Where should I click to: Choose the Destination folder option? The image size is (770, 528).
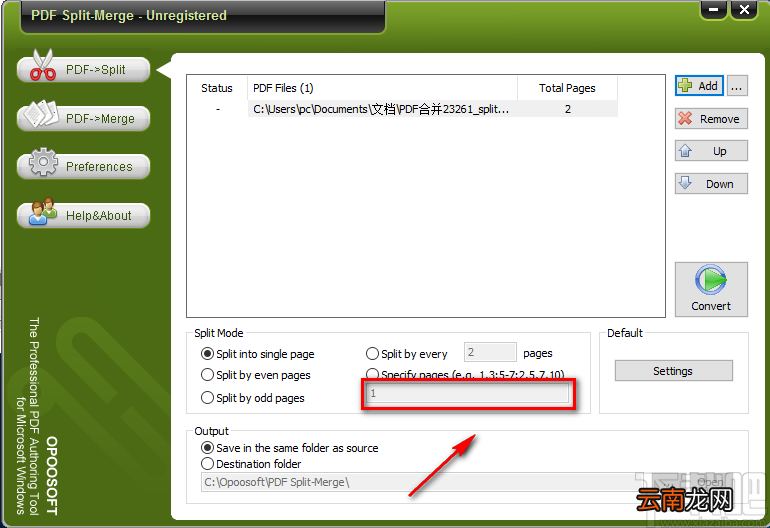click(251, 464)
